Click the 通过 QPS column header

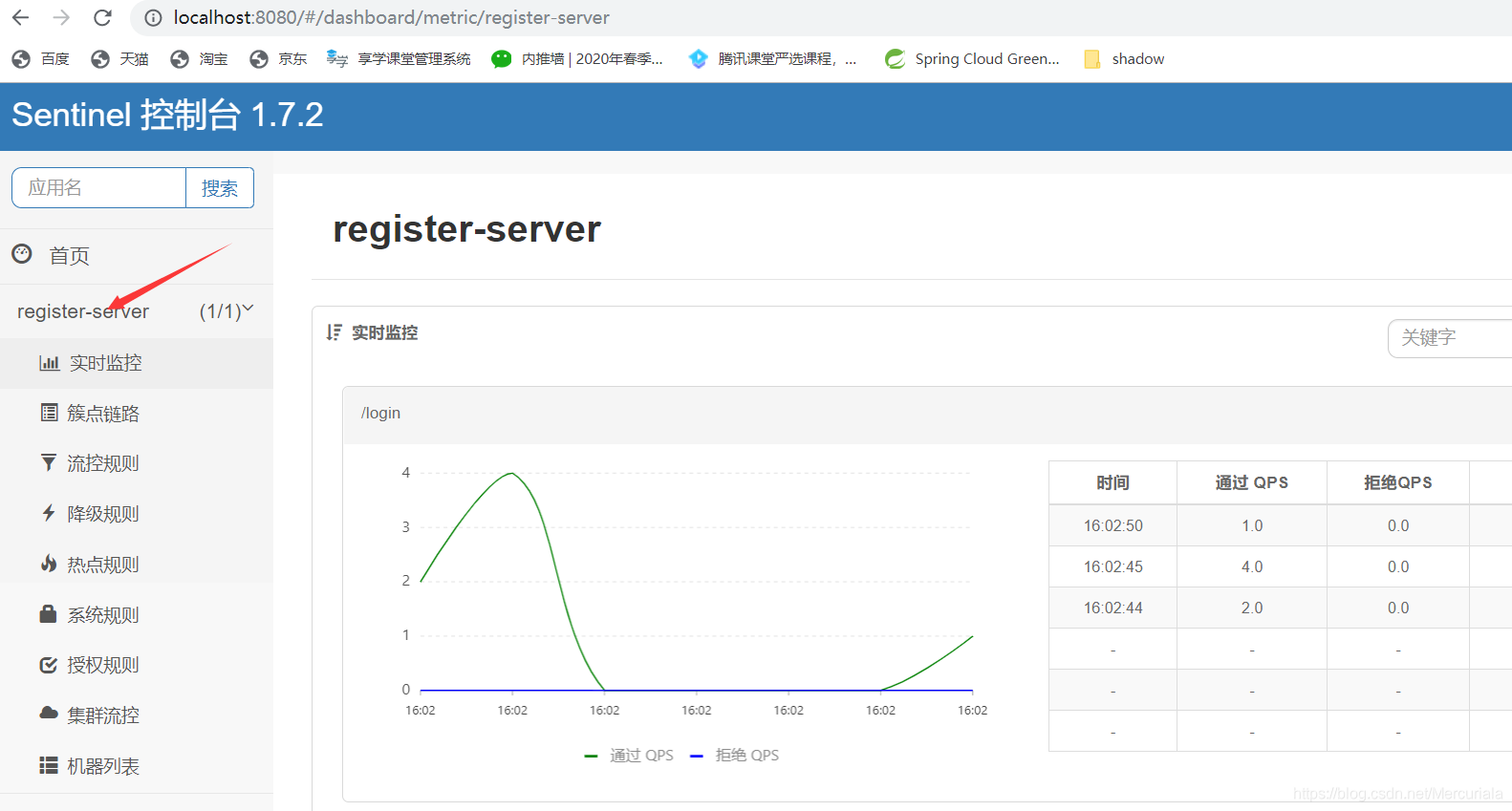[1251, 482]
